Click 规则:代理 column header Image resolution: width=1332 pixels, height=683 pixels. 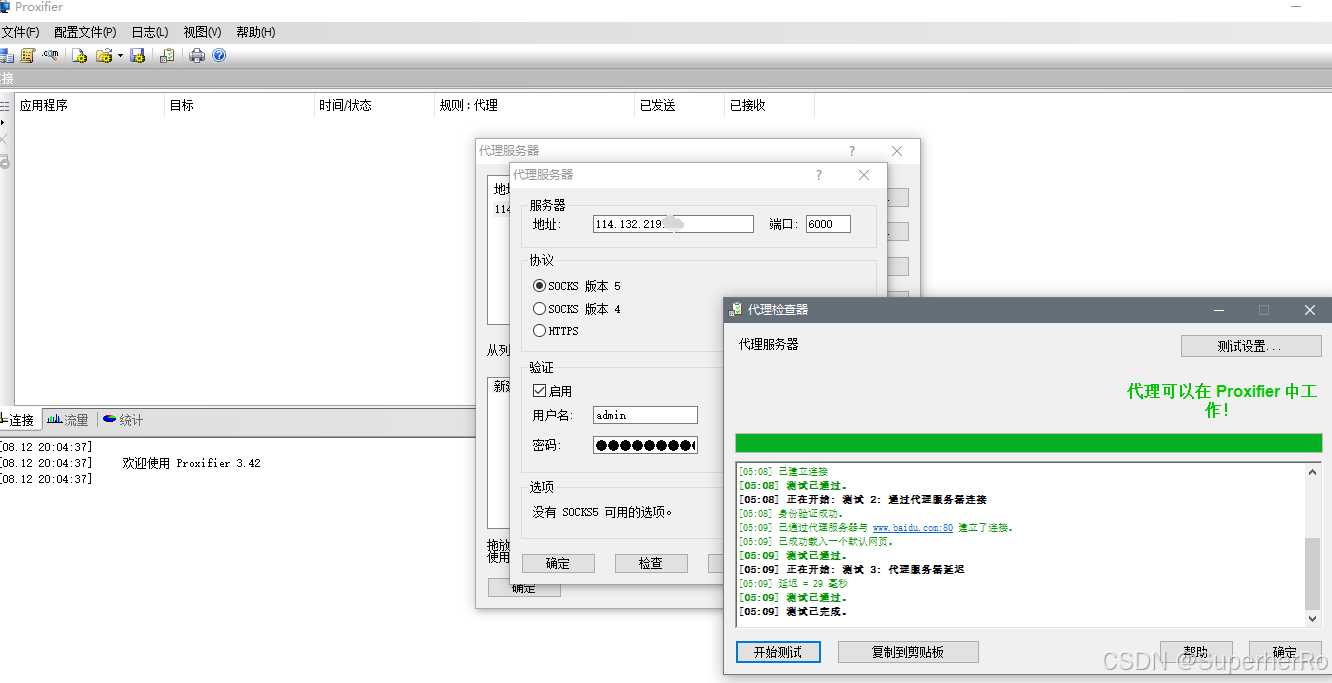(x=534, y=105)
